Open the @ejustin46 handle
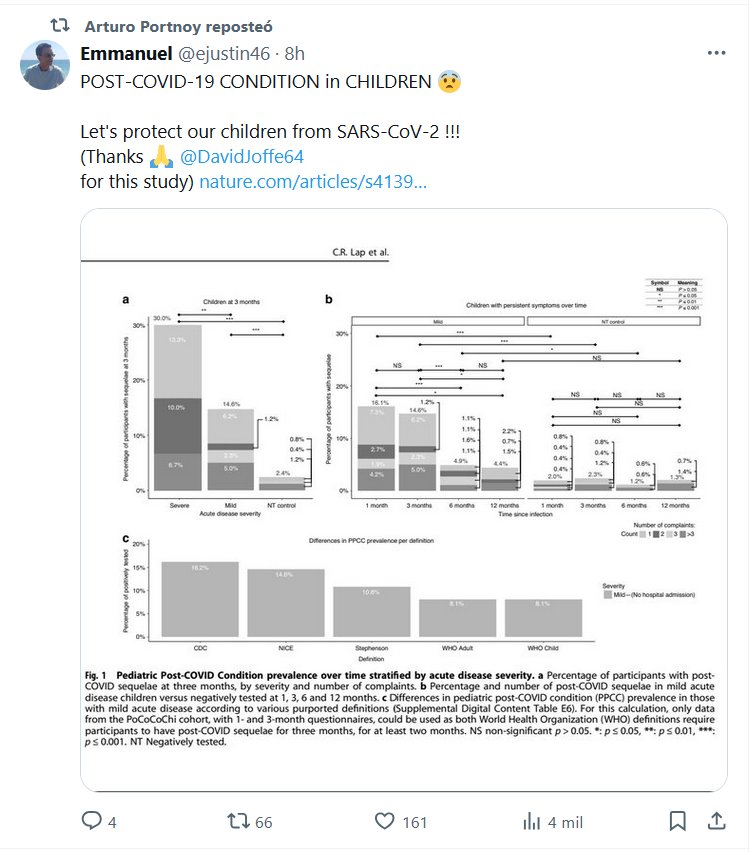The width and height of the screenshot is (750, 852). point(224,53)
